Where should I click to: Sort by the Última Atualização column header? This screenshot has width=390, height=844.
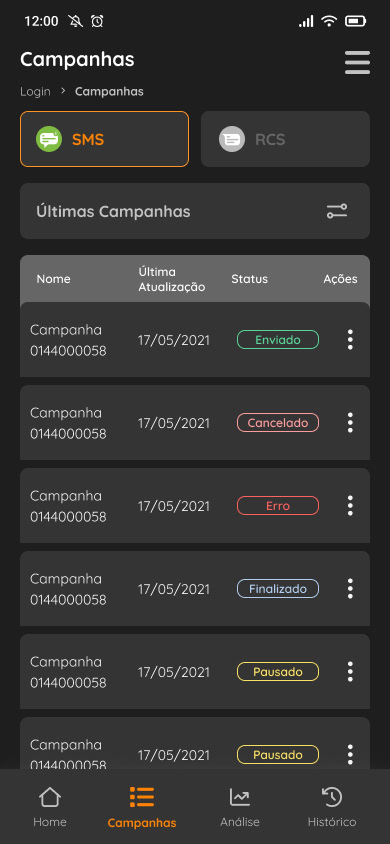tap(172, 279)
